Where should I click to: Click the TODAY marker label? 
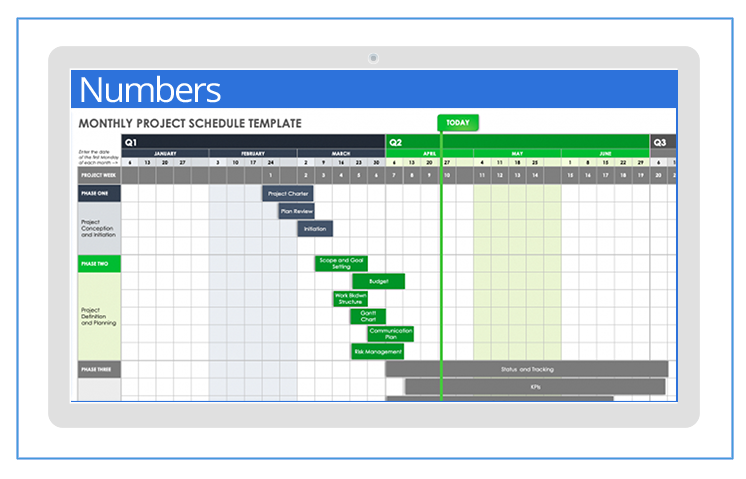(x=458, y=123)
